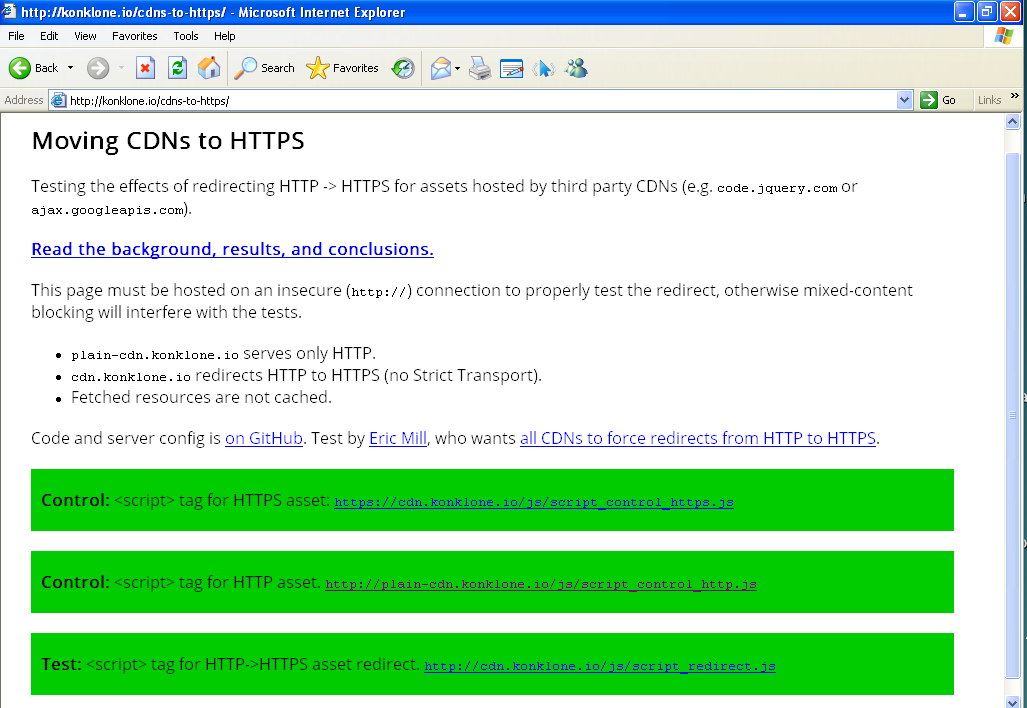The height and width of the screenshot is (708, 1027).
Task: Click the scrollbar down arrow
Action: [x=1013, y=701]
